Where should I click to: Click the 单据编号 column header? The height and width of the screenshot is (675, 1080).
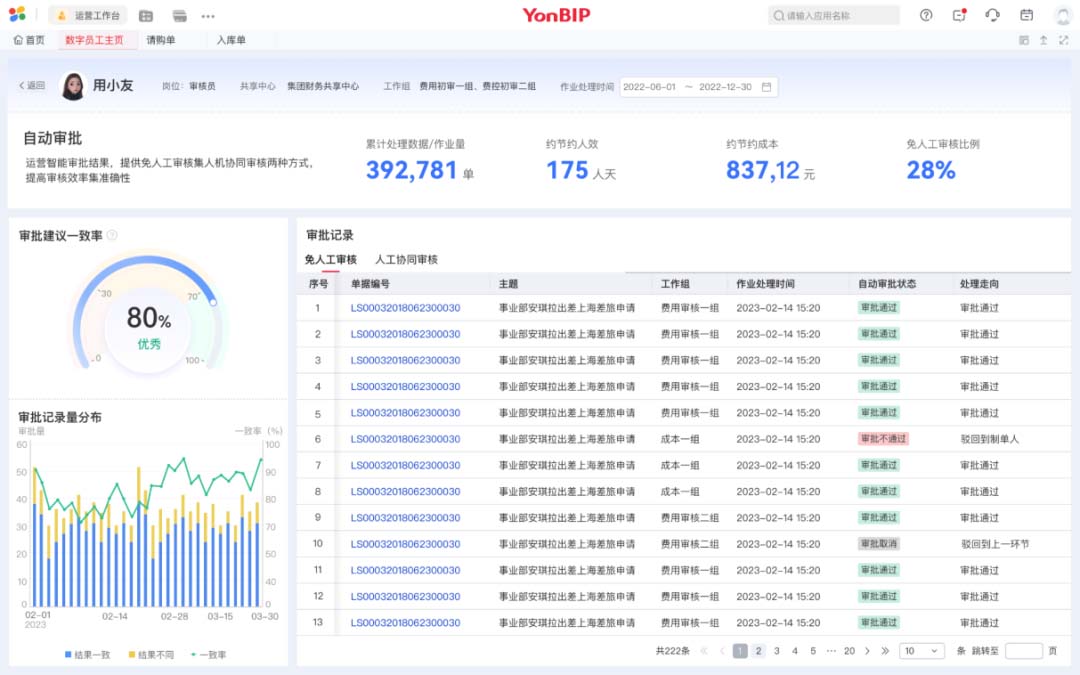(x=370, y=284)
